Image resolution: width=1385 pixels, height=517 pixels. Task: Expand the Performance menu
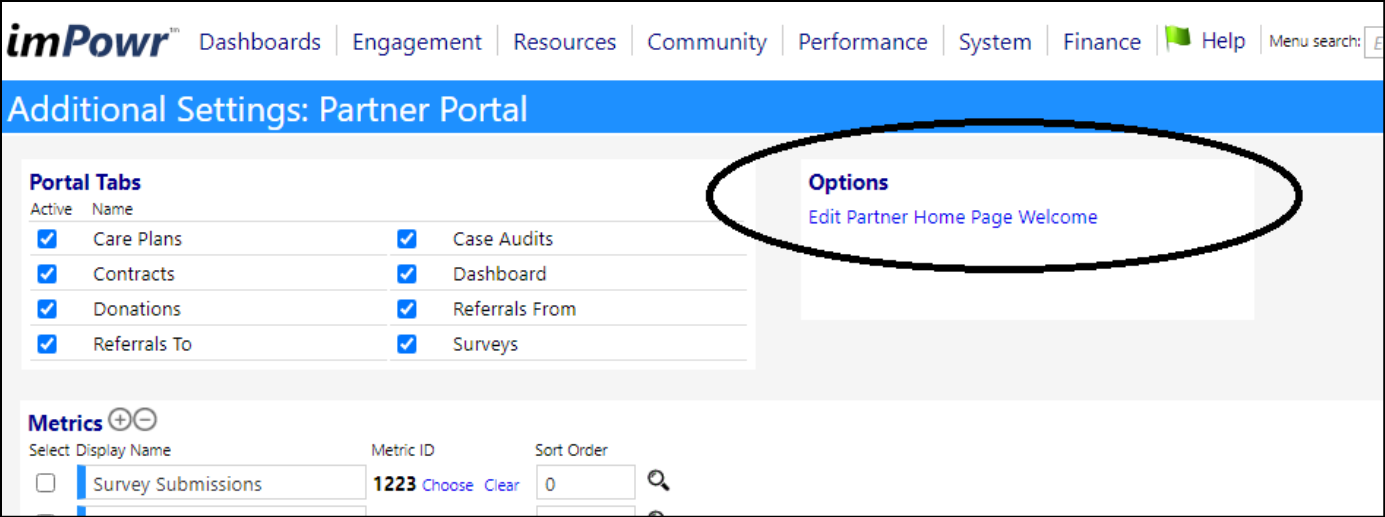click(863, 42)
